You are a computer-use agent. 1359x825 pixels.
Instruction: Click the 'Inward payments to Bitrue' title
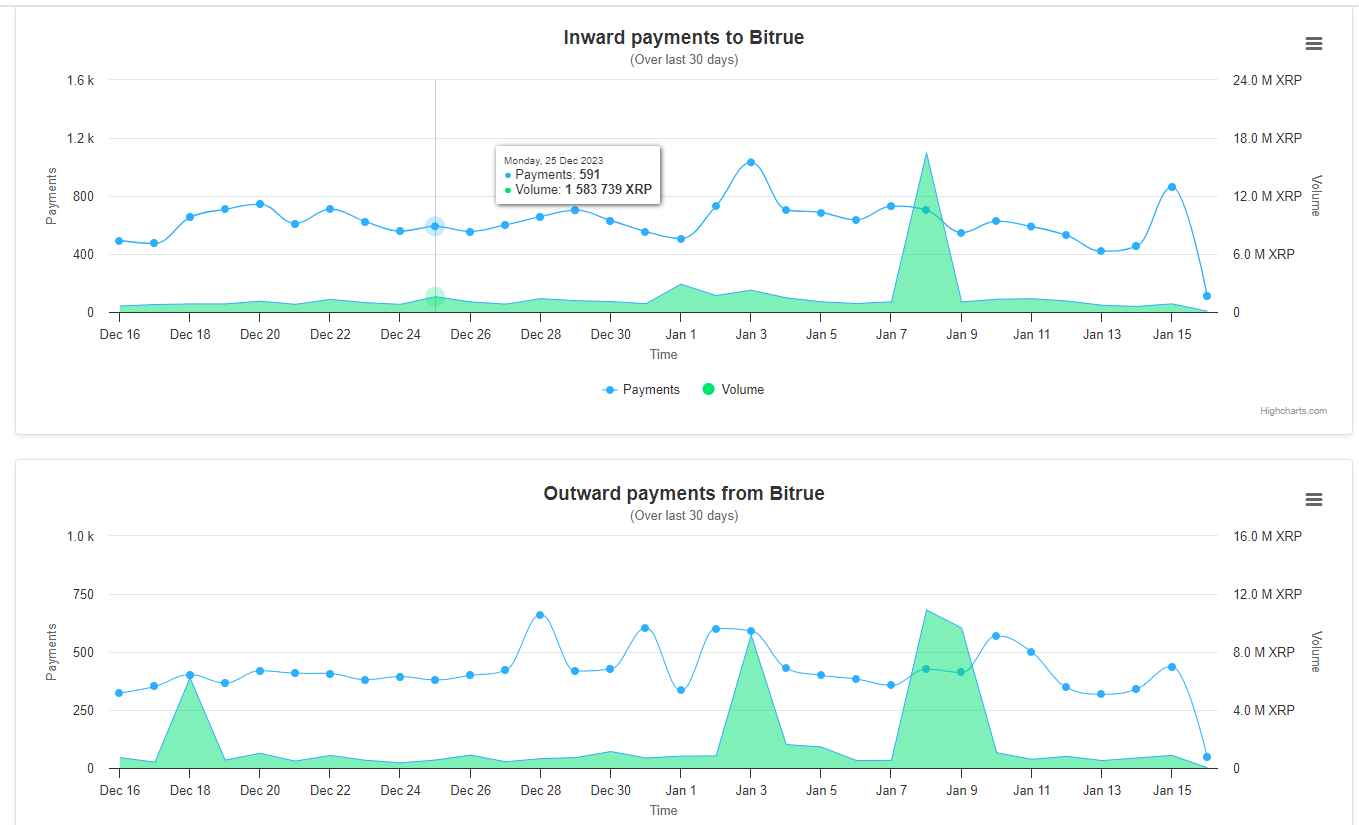(x=684, y=38)
